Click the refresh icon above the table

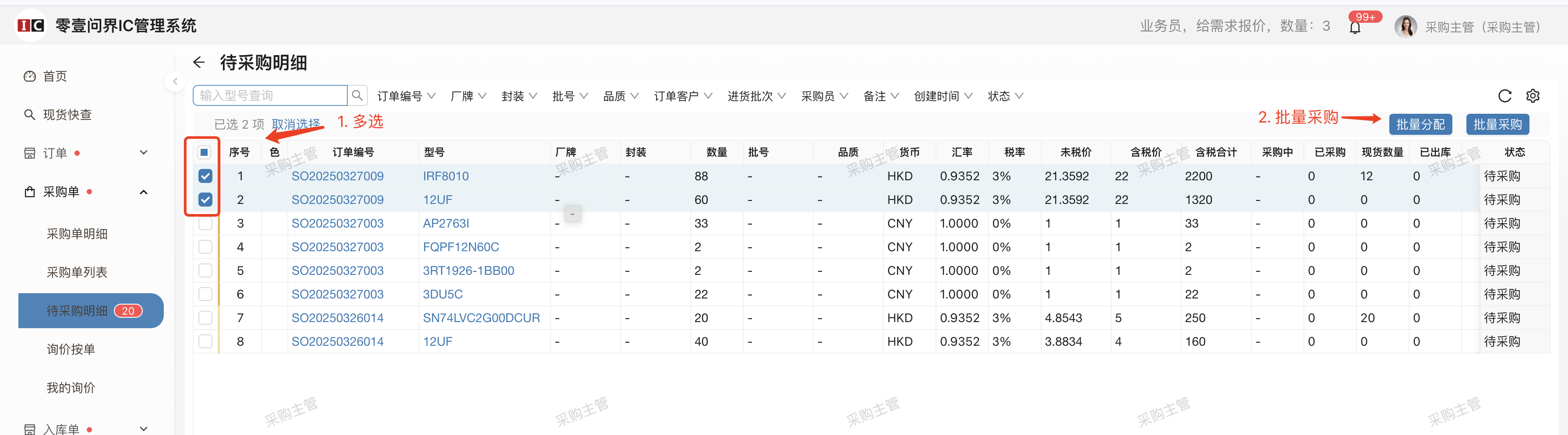pyautogui.click(x=1504, y=95)
